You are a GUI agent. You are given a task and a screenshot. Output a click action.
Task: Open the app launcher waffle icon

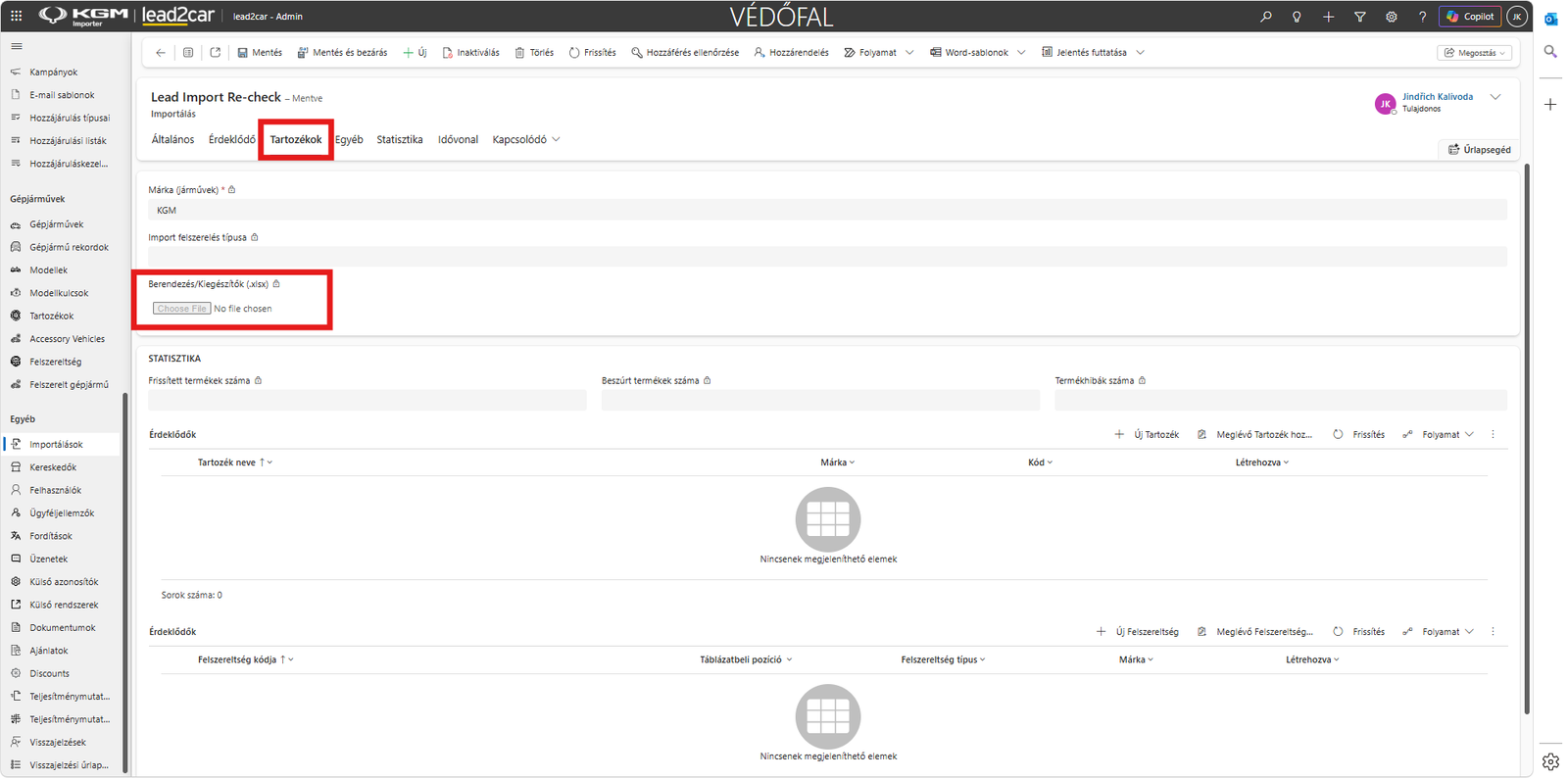16,16
